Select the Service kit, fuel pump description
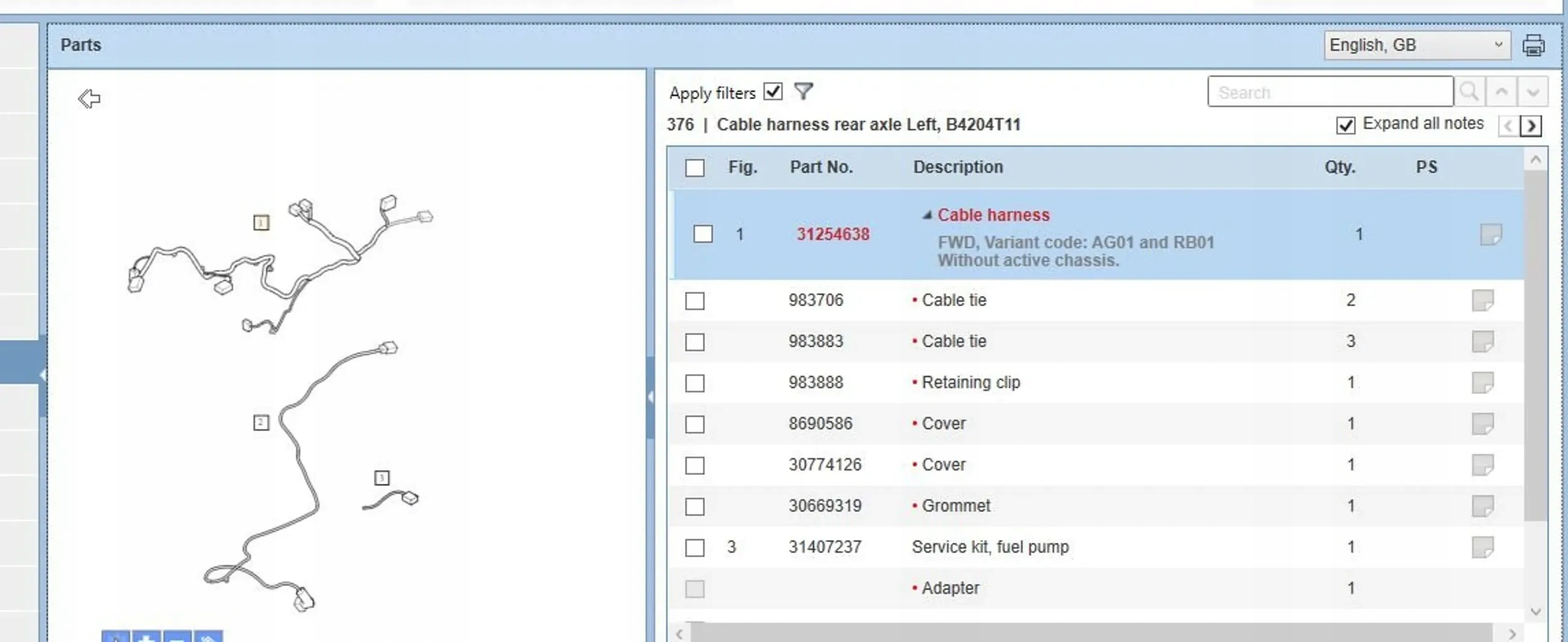The height and width of the screenshot is (642, 1568). 990,547
